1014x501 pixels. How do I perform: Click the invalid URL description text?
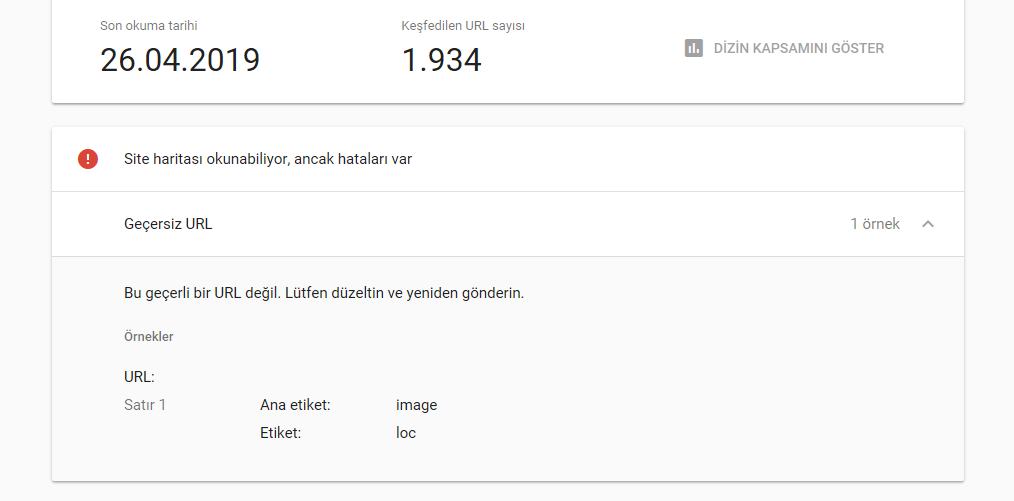click(x=324, y=293)
